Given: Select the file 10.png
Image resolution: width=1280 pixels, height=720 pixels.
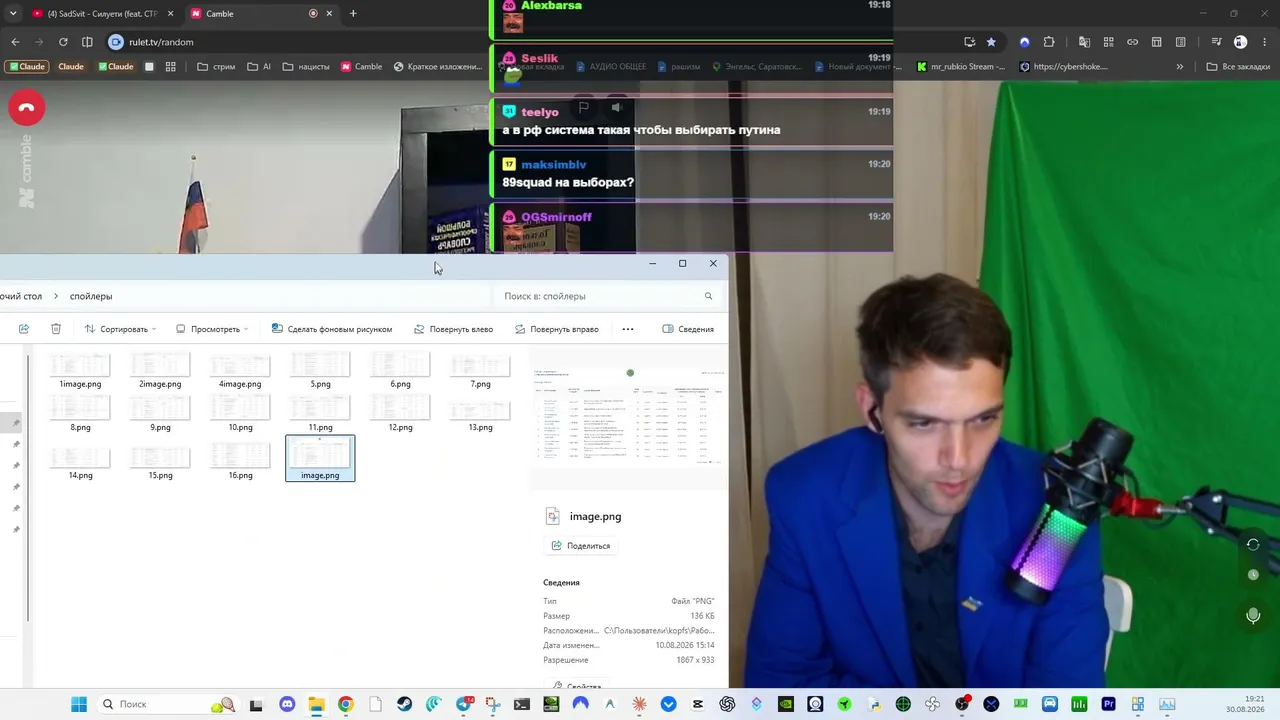Looking at the screenshot, I should pos(240,414).
